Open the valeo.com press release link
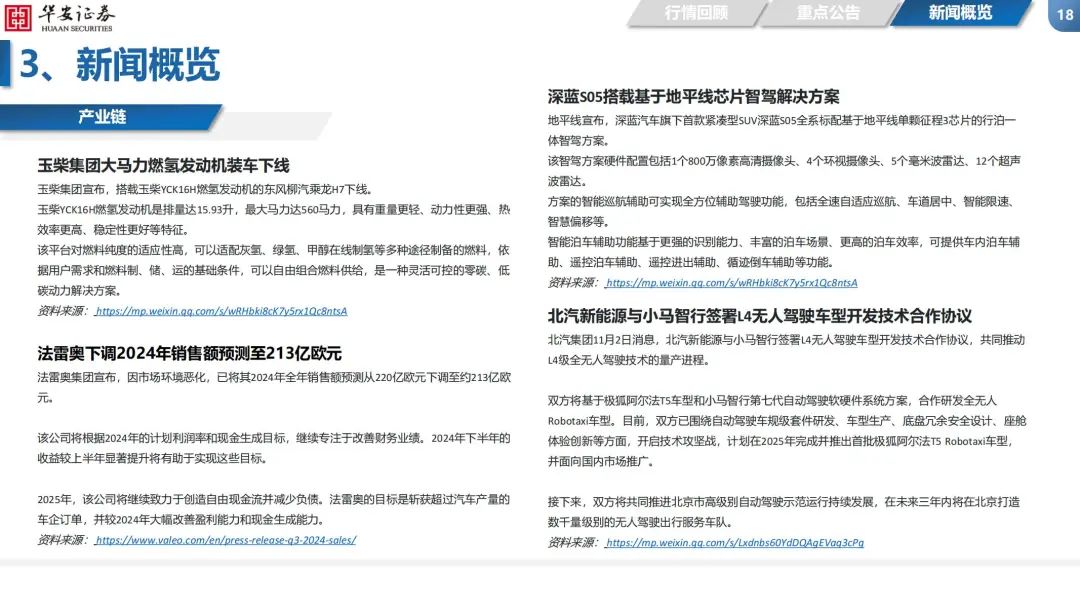Viewport: 1080px width, 608px height. (x=225, y=541)
